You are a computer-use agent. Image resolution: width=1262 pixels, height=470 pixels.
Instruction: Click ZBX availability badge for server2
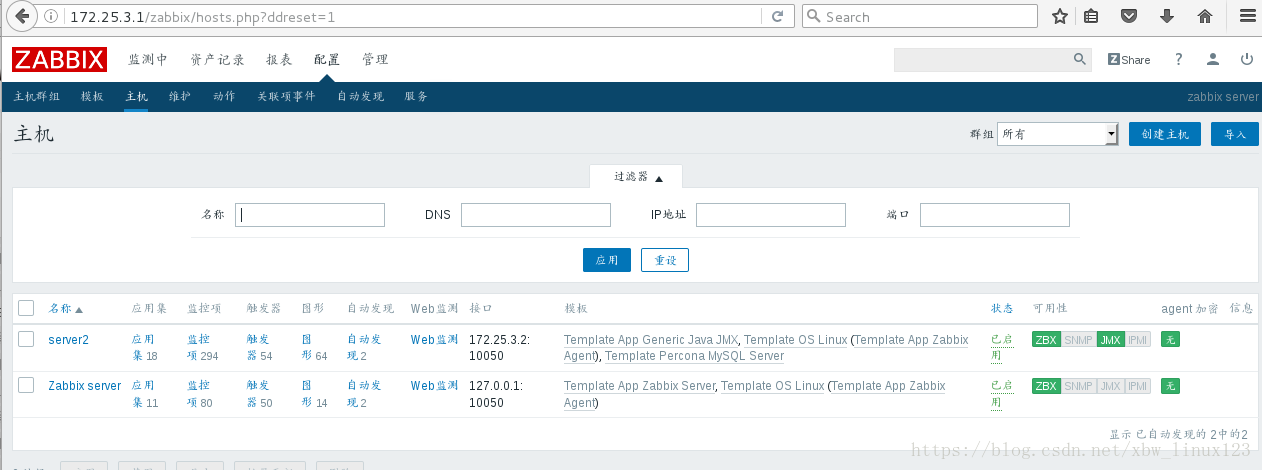click(1046, 340)
